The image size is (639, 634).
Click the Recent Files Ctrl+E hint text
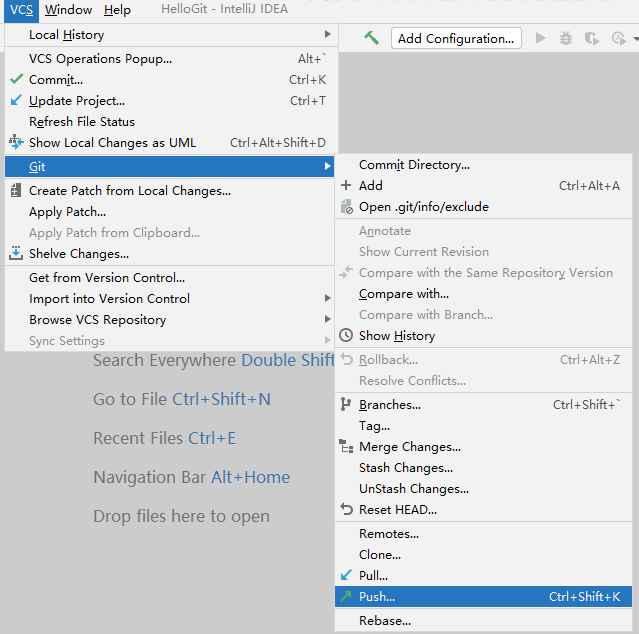point(165,438)
